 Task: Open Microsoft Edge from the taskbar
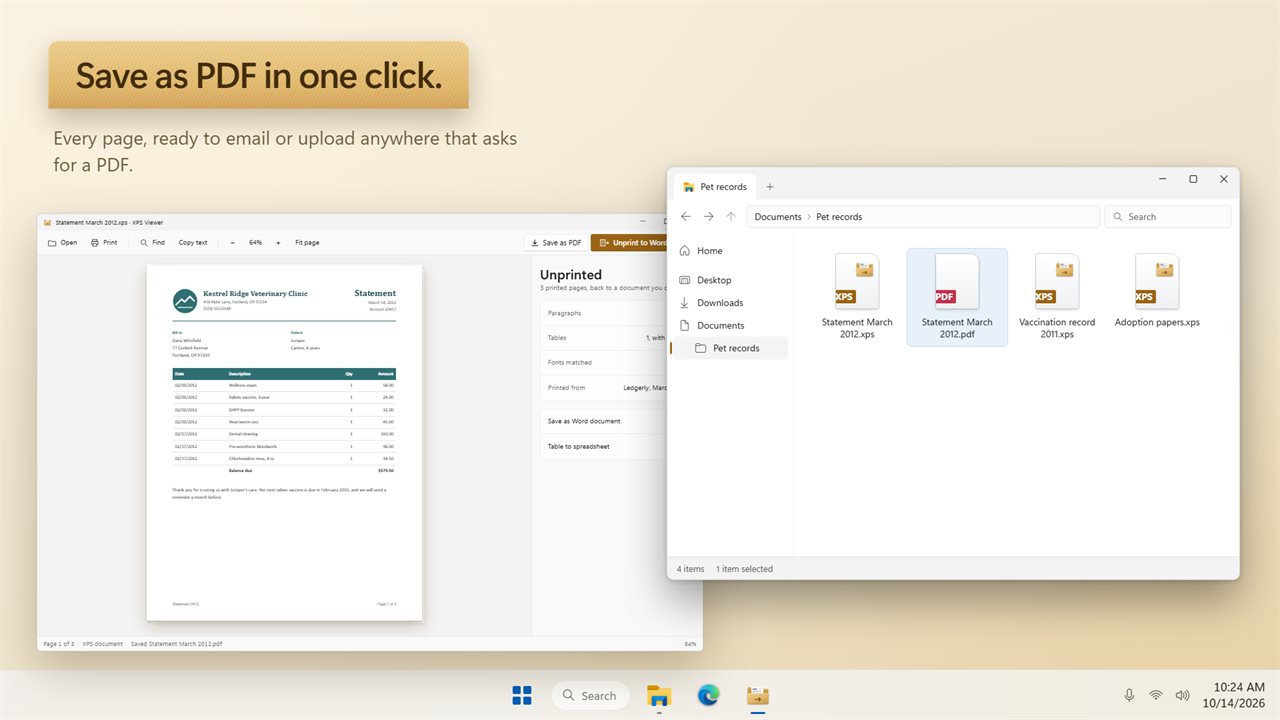[708, 695]
